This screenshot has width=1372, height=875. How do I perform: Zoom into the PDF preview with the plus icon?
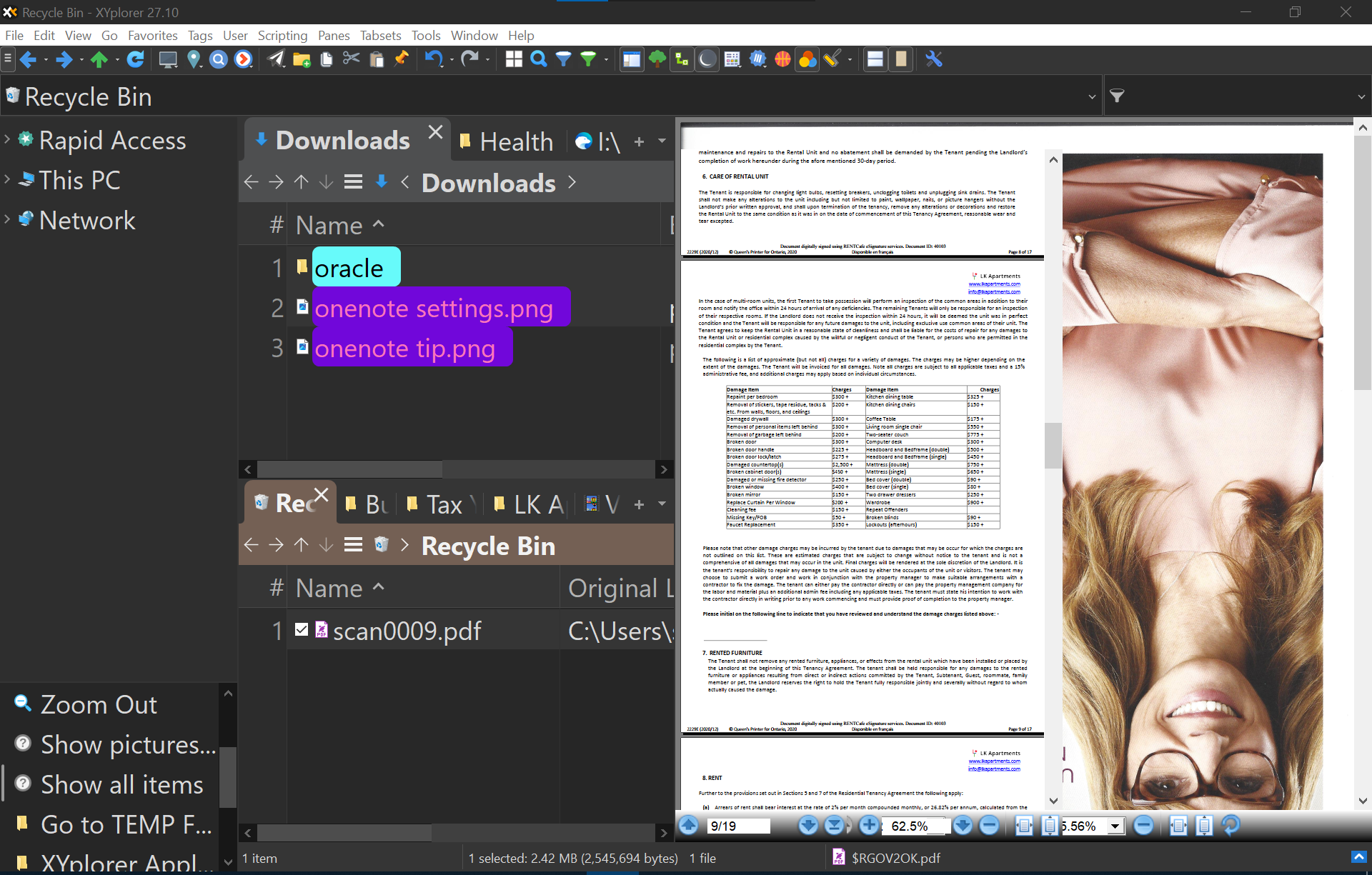(869, 826)
